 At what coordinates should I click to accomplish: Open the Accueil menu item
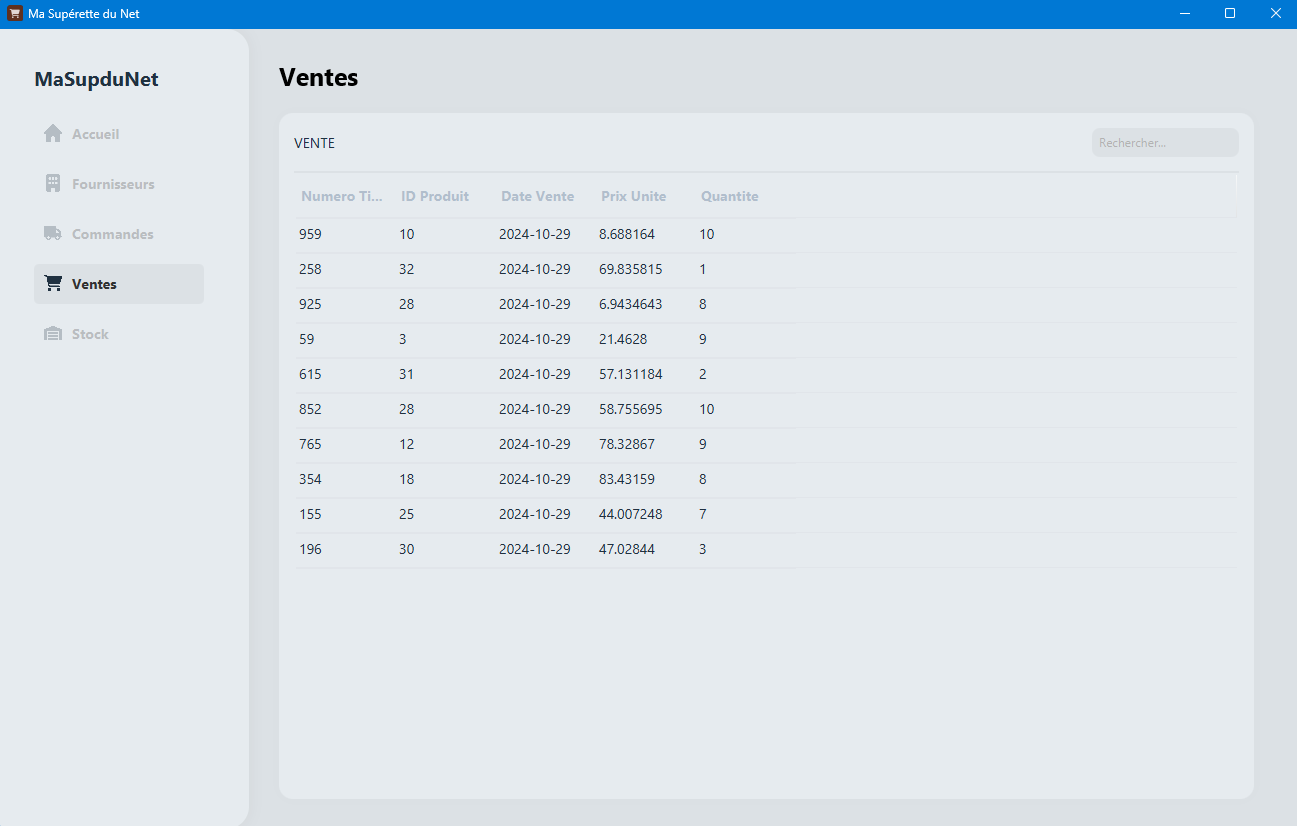[x=119, y=134]
